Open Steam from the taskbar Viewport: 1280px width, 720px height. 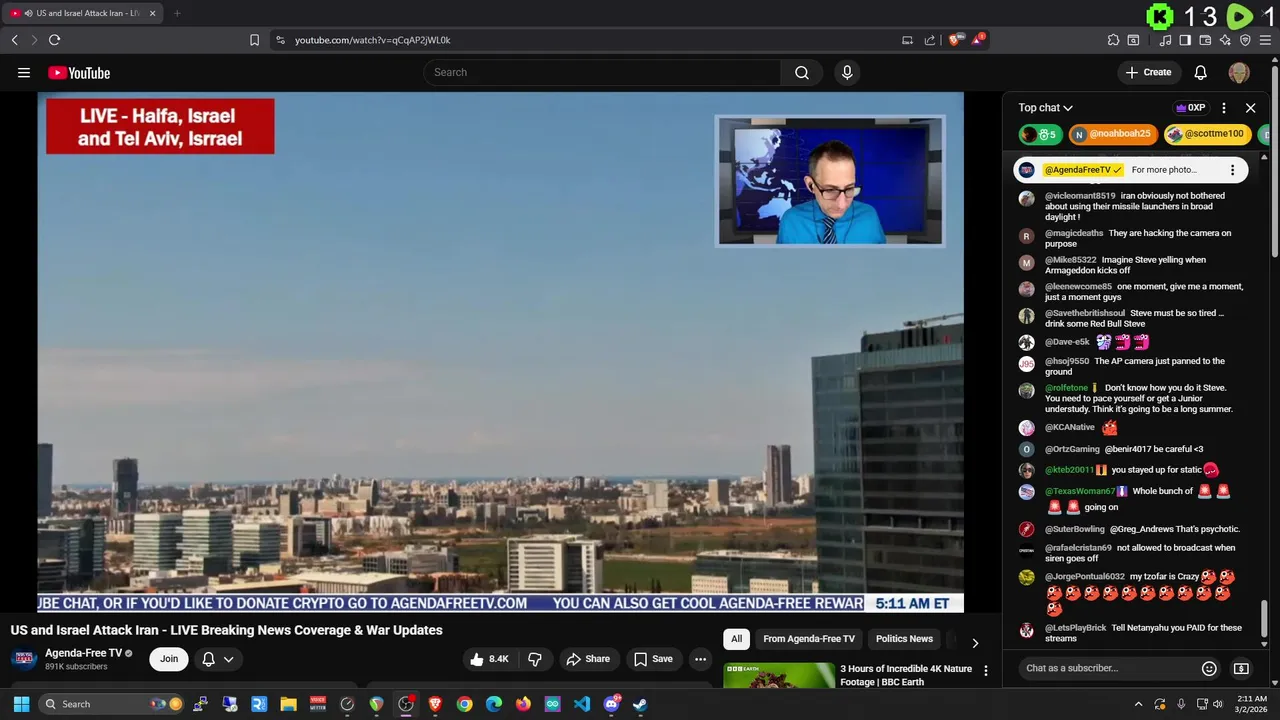[640, 704]
